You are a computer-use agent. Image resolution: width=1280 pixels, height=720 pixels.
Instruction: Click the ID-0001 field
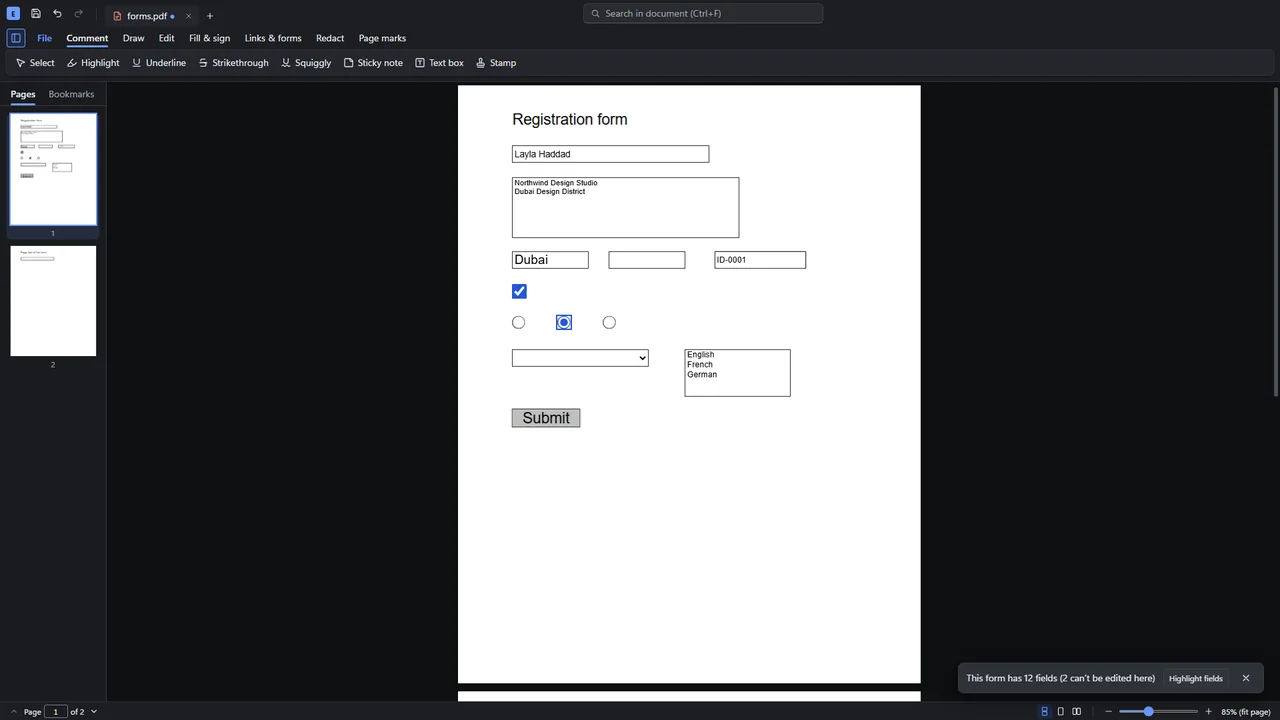[x=760, y=260]
